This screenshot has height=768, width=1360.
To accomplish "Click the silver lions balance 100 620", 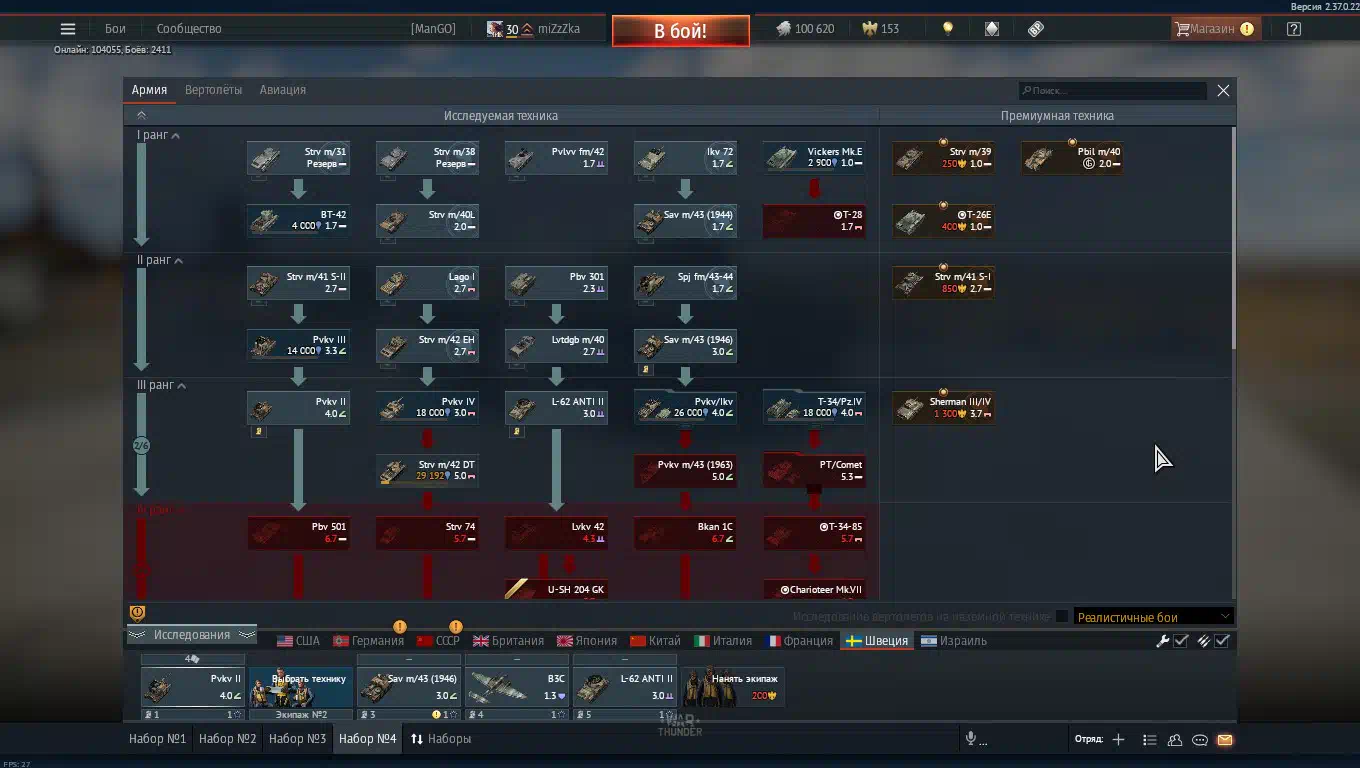I will pyautogui.click(x=806, y=29).
